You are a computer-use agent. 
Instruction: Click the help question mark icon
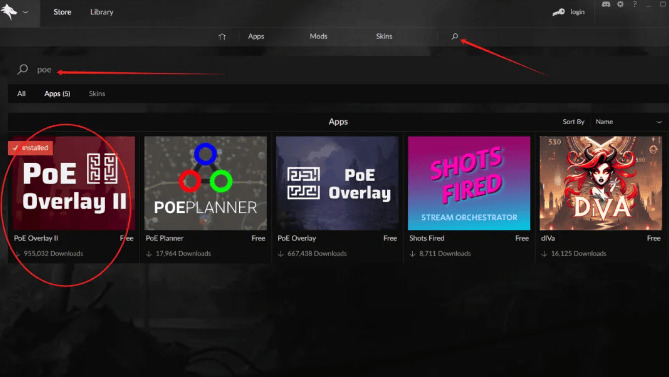(635, 4)
